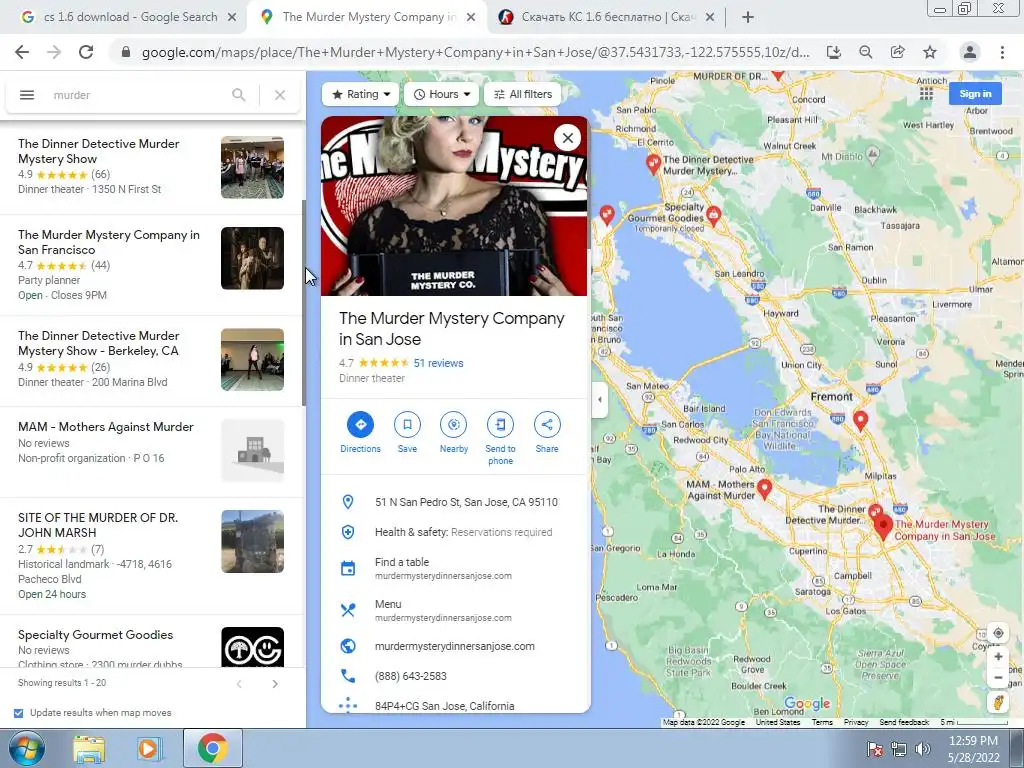This screenshot has width=1024, height=768.
Task: Click the Mothers Against Murder map pin
Action: [765, 488]
